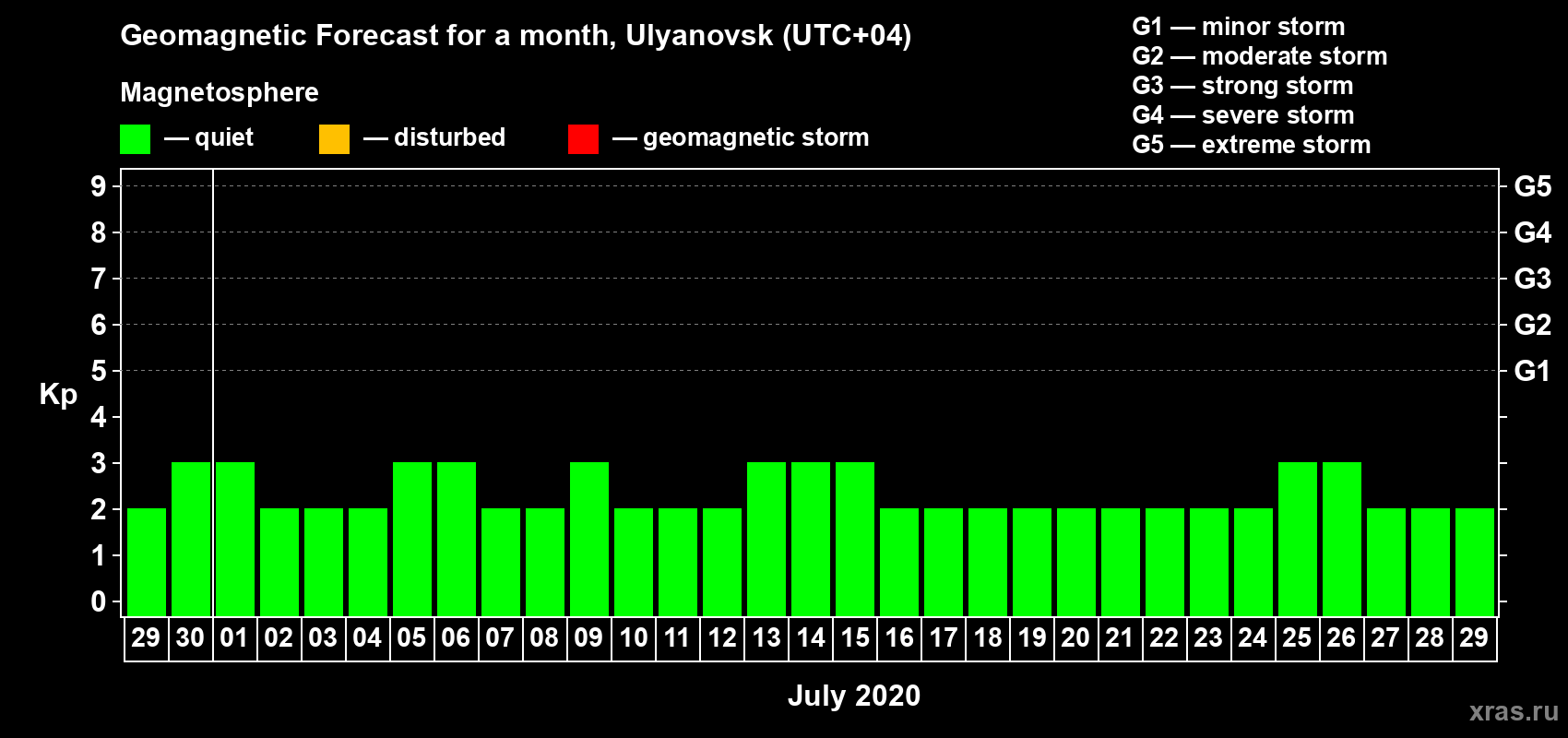Click the bar for day 30

191,539
